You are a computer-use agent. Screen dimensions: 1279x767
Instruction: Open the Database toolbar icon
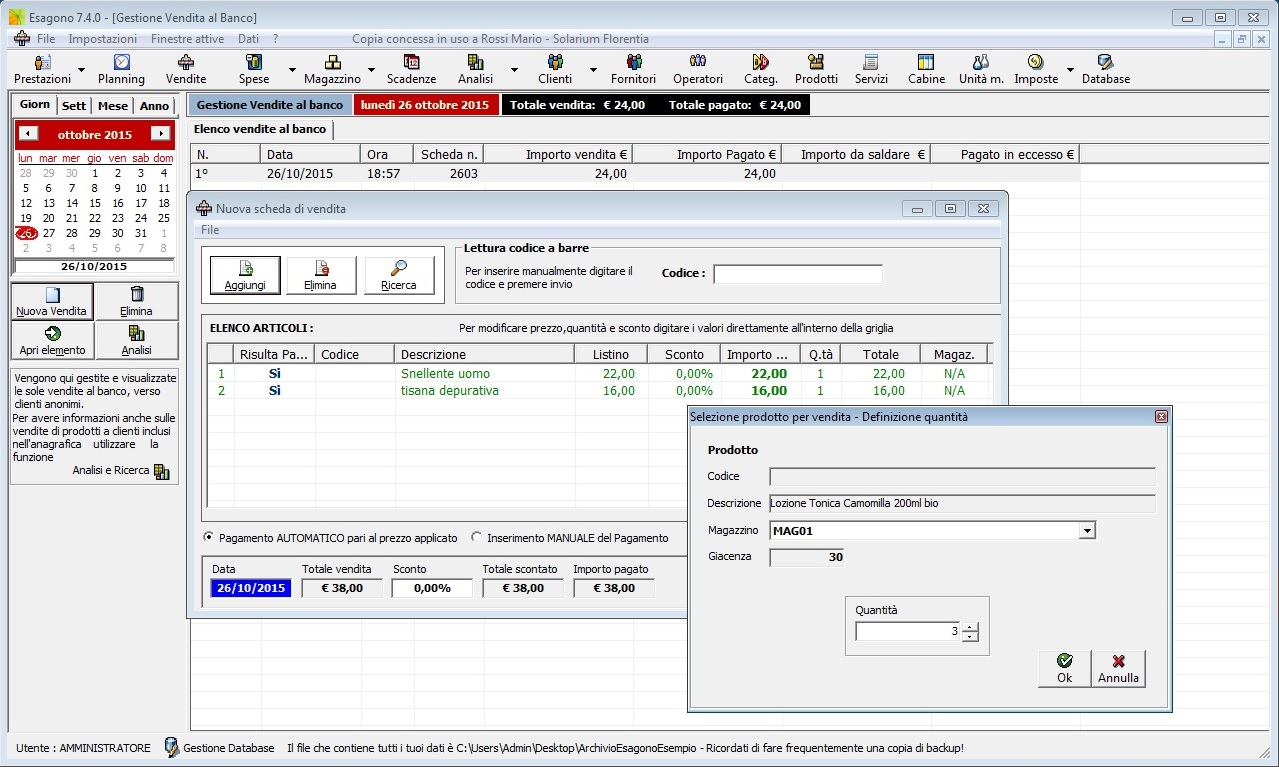(1106, 70)
